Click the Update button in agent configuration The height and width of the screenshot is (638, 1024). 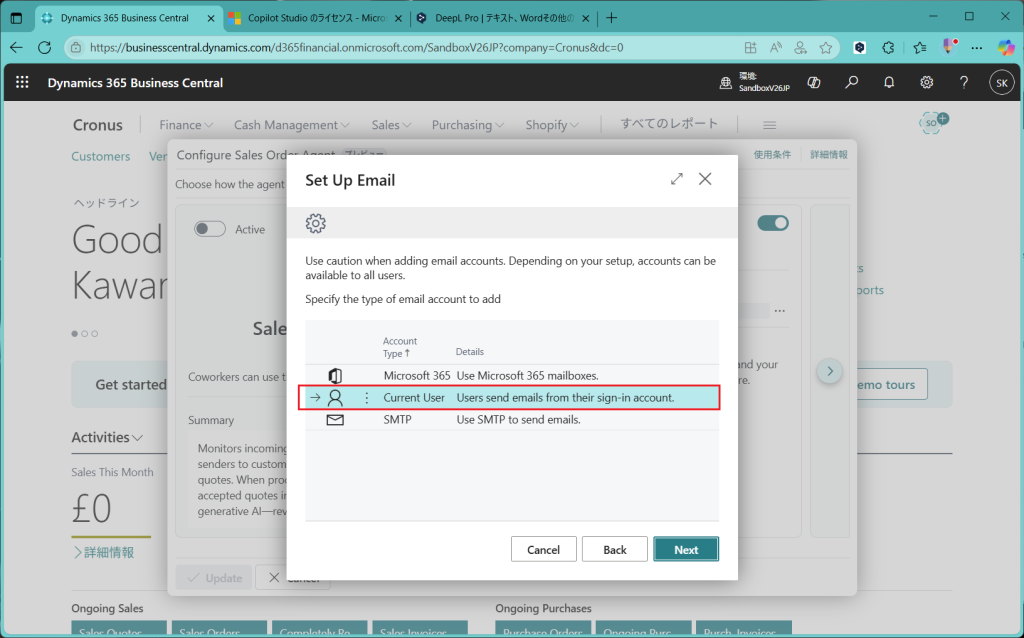click(214, 578)
